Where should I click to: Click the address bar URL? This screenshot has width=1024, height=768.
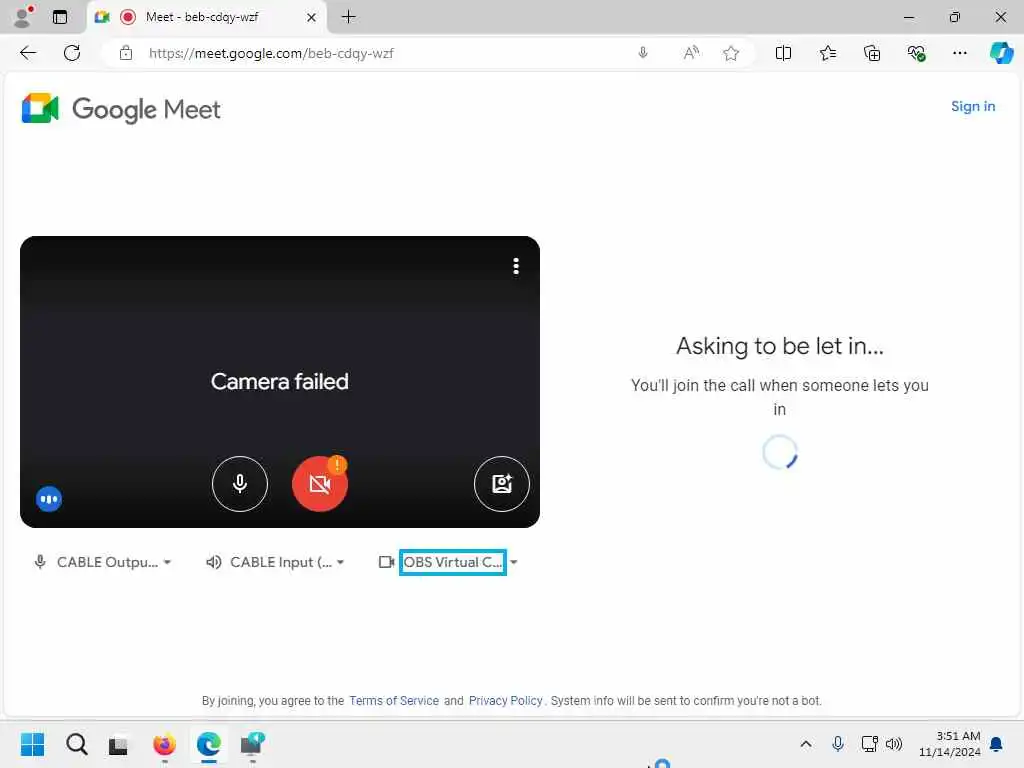pyautogui.click(x=271, y=53)
